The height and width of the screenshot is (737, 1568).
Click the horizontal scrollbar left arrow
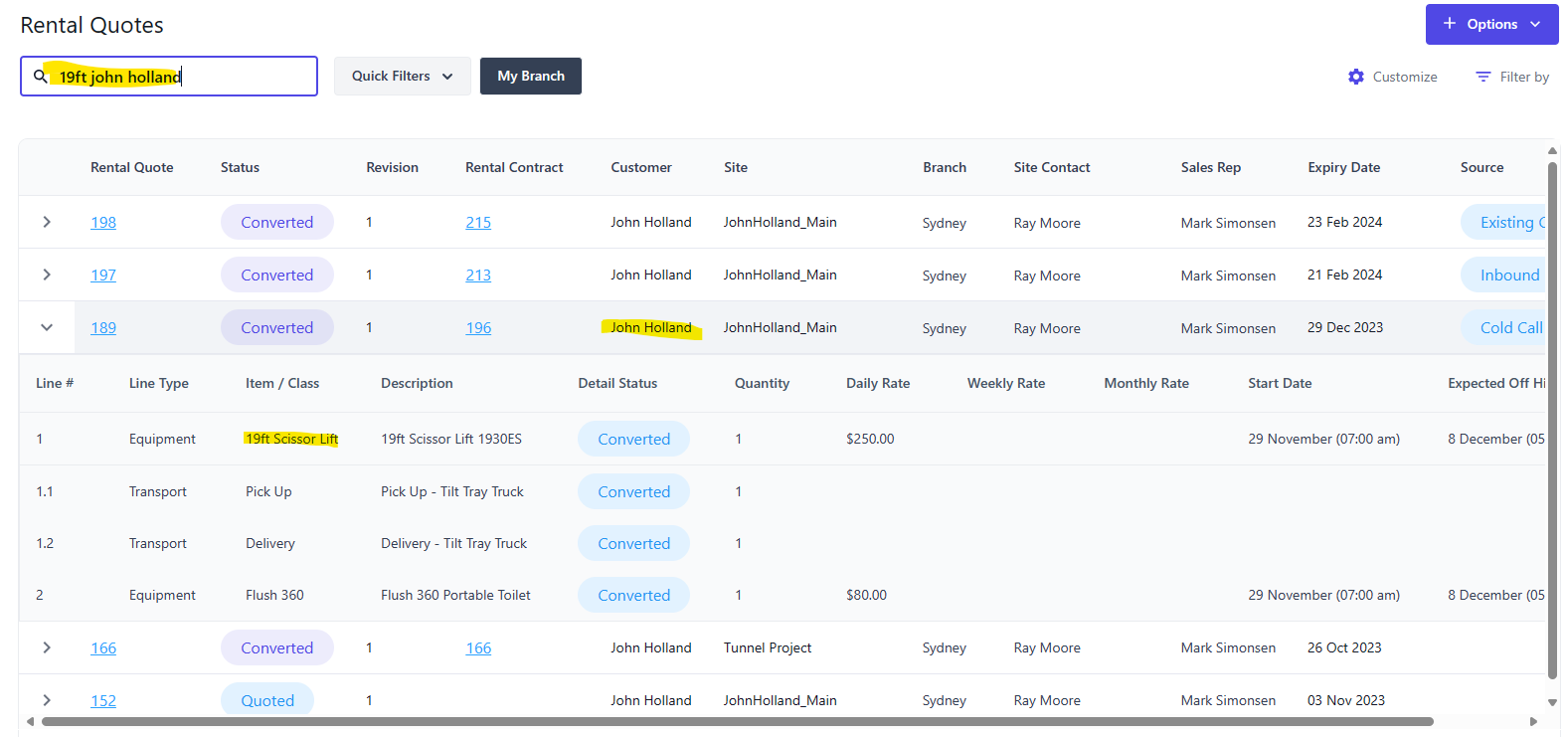tap(30, 721)
